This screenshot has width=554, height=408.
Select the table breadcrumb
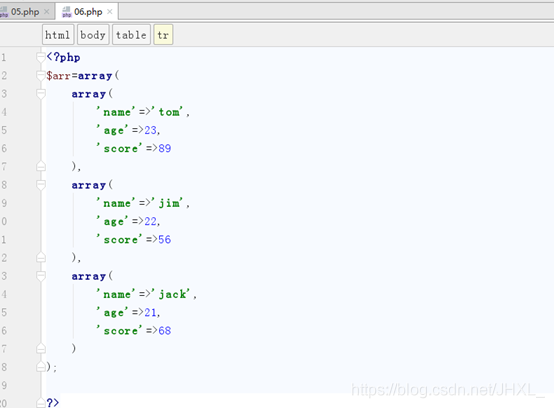131,35
